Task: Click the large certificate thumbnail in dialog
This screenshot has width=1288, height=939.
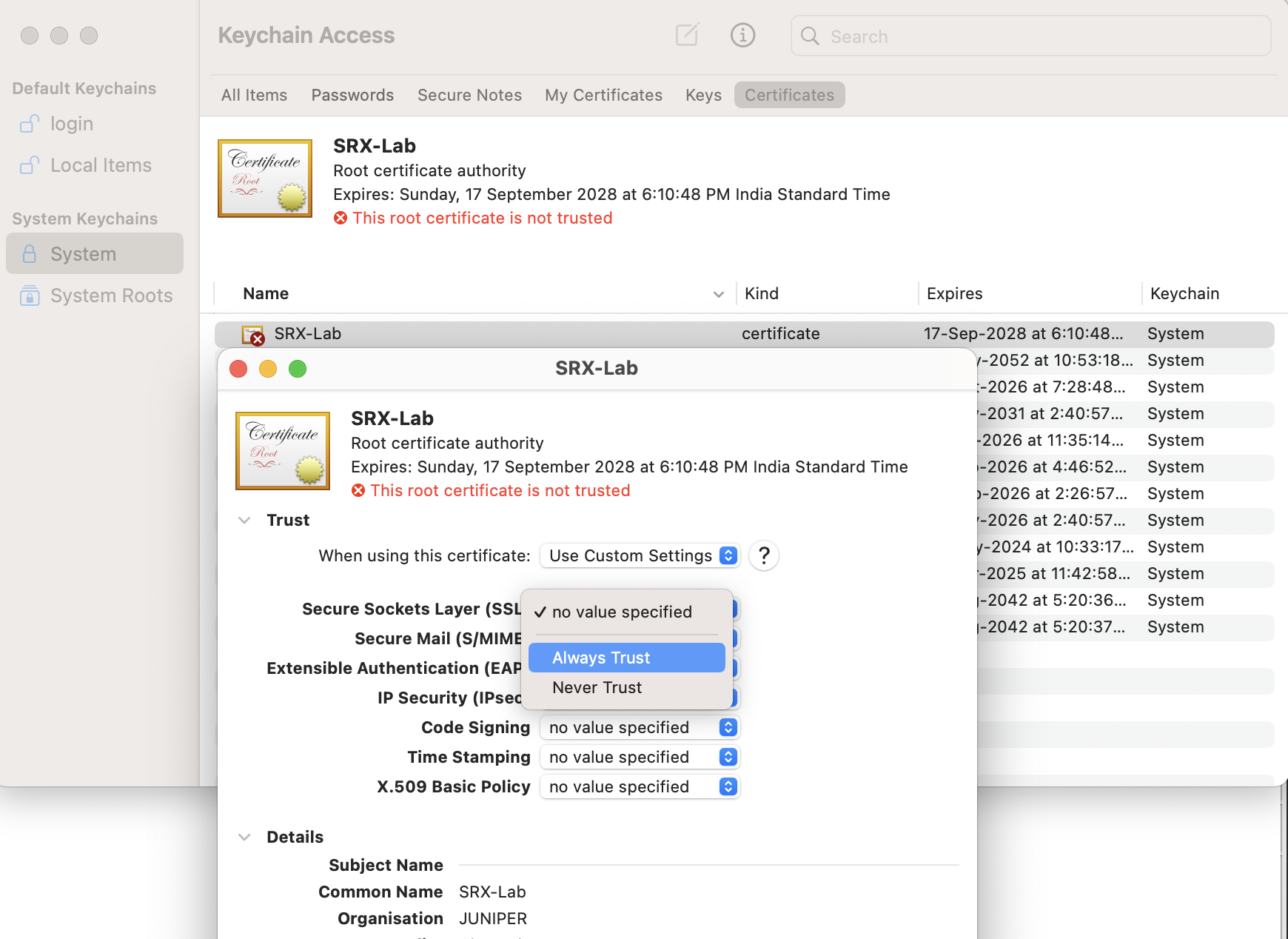Action: pos(283,450)
